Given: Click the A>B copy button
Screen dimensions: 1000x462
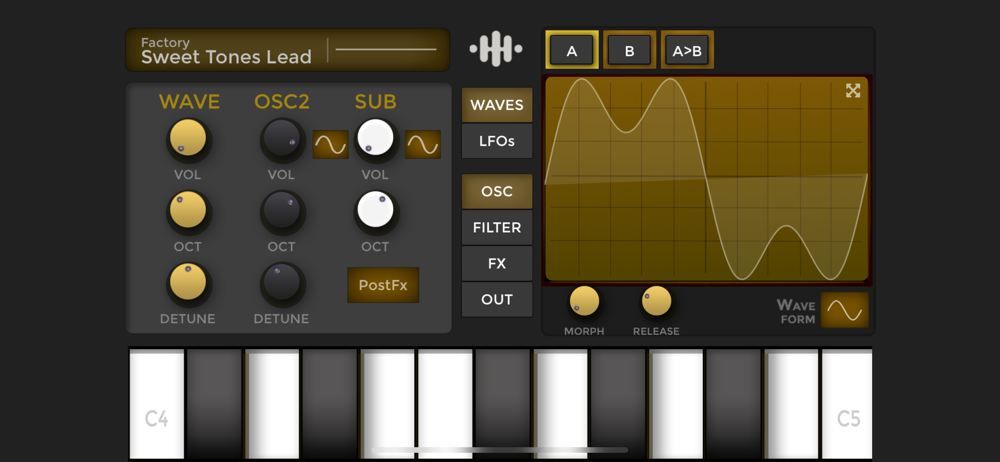Looking at the screenshot, I should [687, 50].
